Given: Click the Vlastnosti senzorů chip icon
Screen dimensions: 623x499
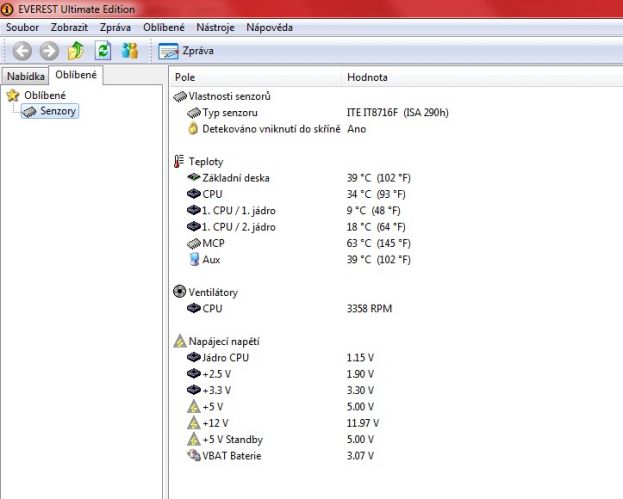Looking at the screenshot, I should [x=180, y=96].
